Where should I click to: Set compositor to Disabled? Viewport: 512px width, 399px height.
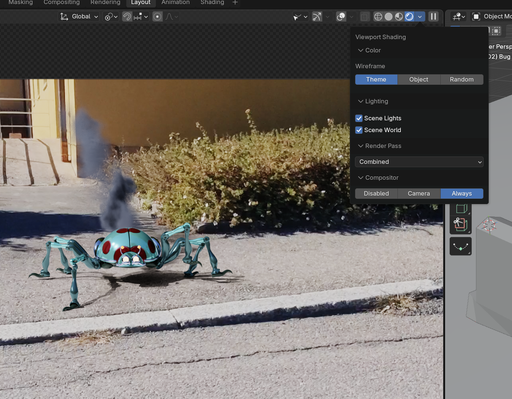click(x=376, y=194)
